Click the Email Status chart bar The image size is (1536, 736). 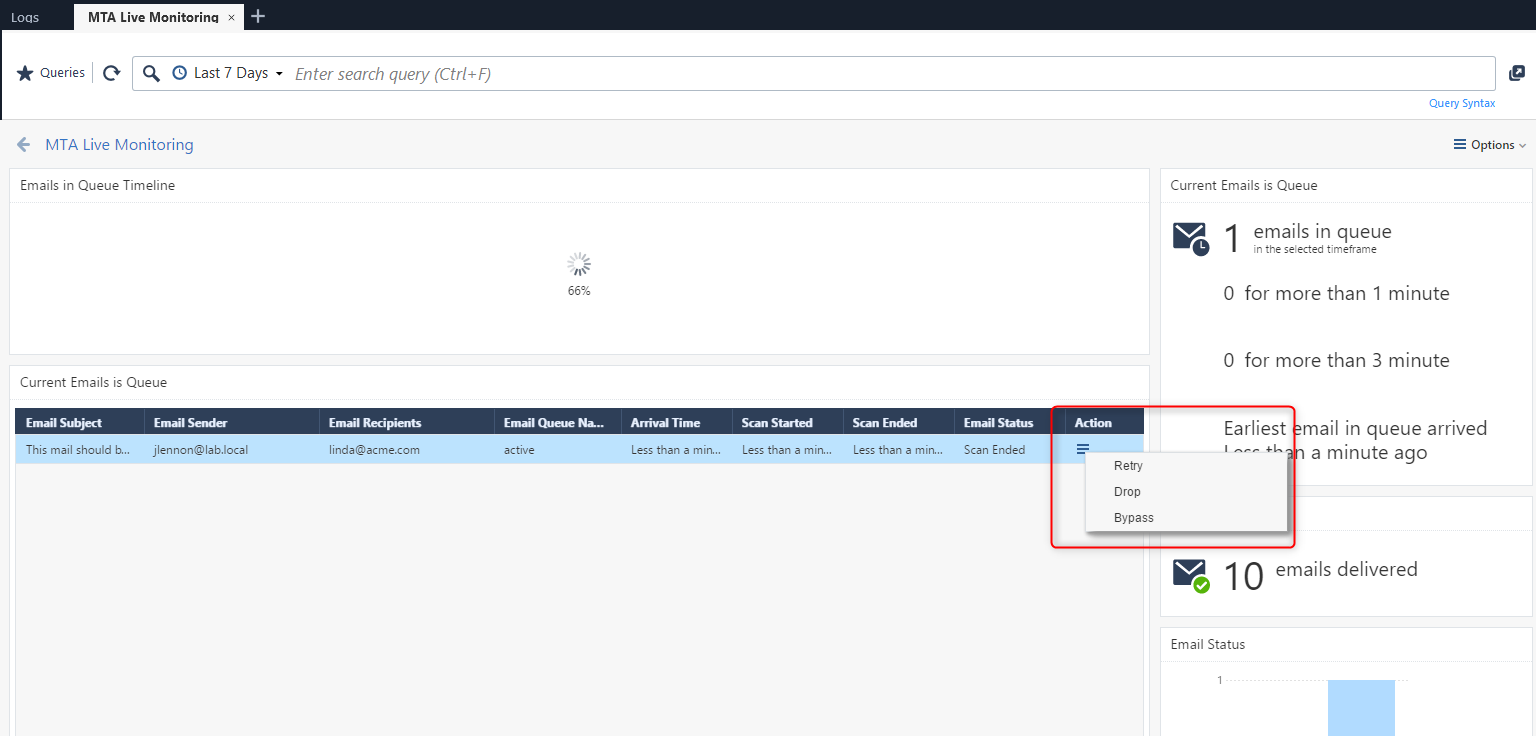1361,708
